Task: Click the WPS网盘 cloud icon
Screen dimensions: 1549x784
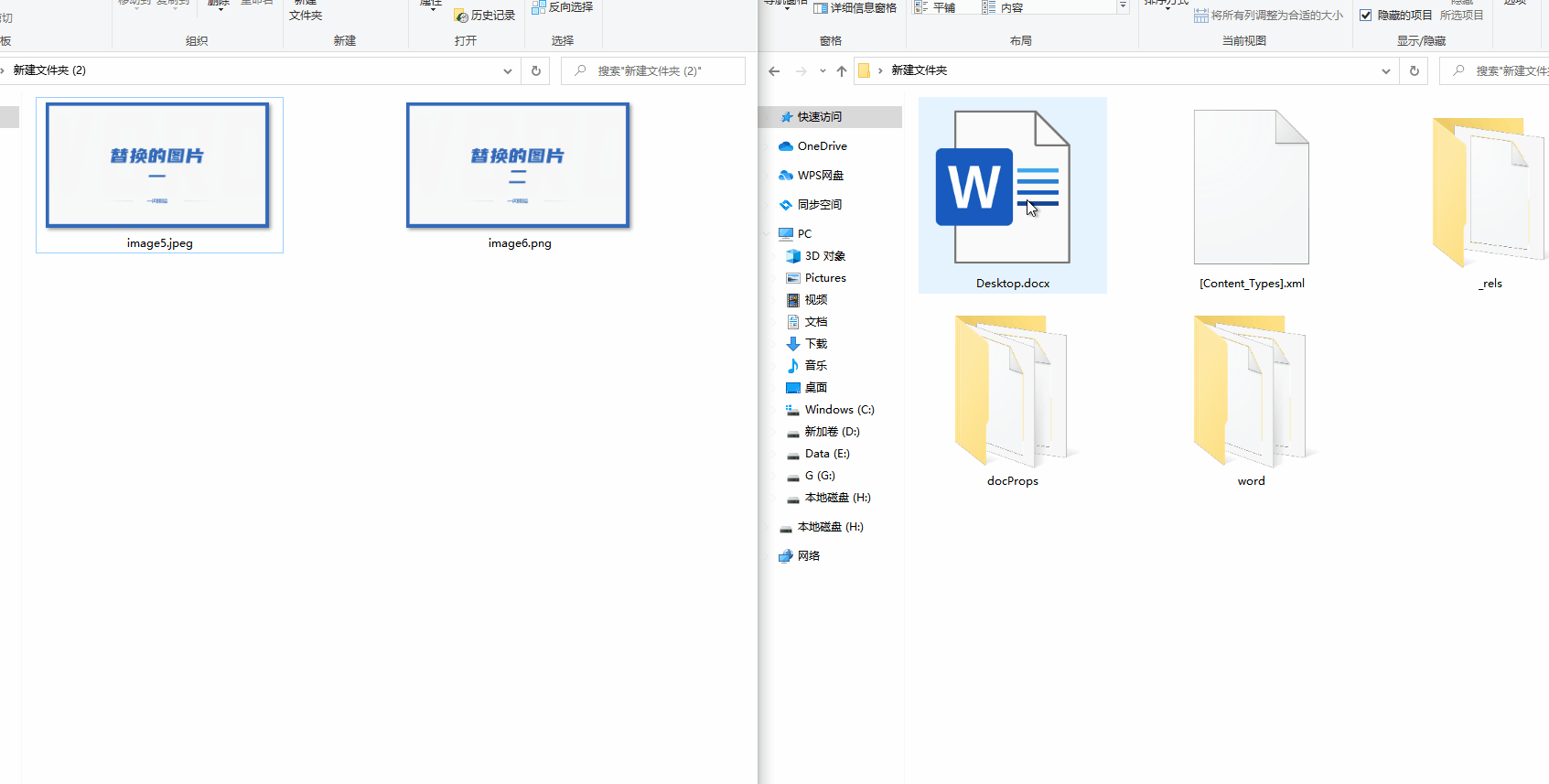Action: [x=785, y=176]
